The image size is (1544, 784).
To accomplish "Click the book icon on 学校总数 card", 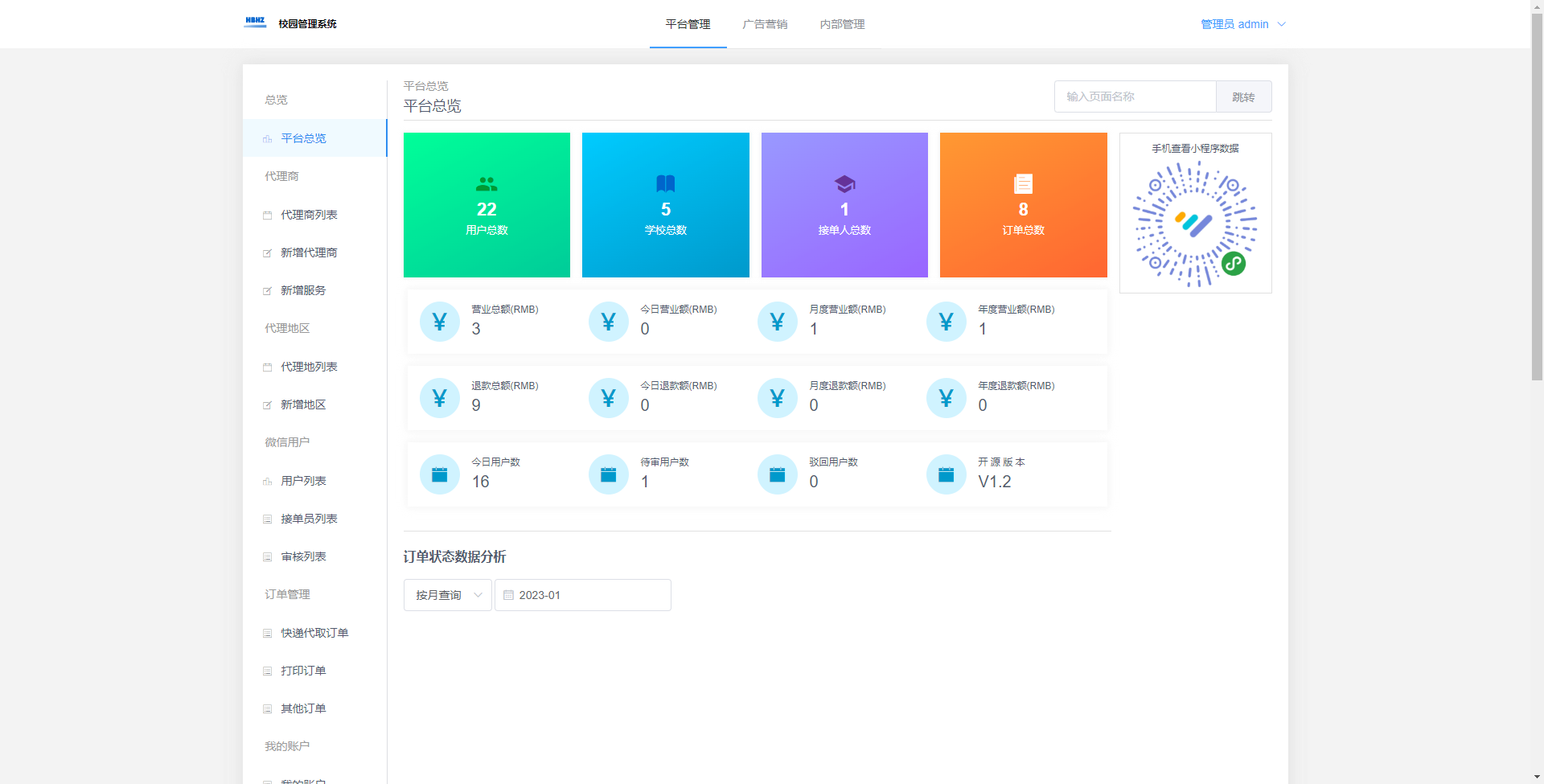I will tap(665, 184).
